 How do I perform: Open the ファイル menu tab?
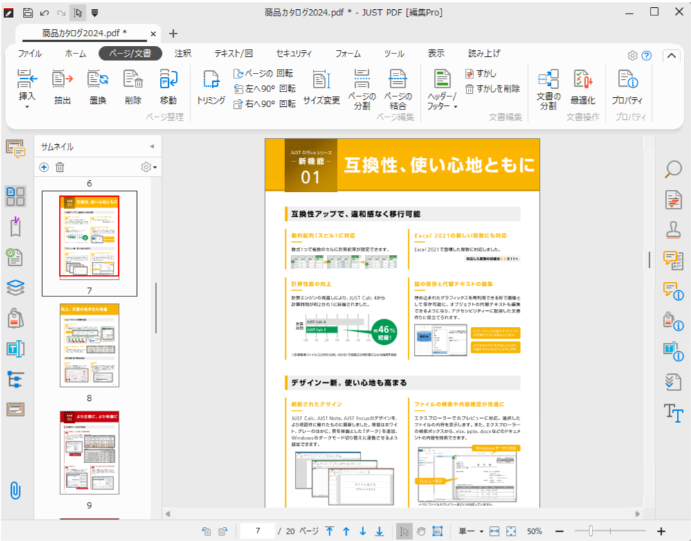tap(30, 53)
